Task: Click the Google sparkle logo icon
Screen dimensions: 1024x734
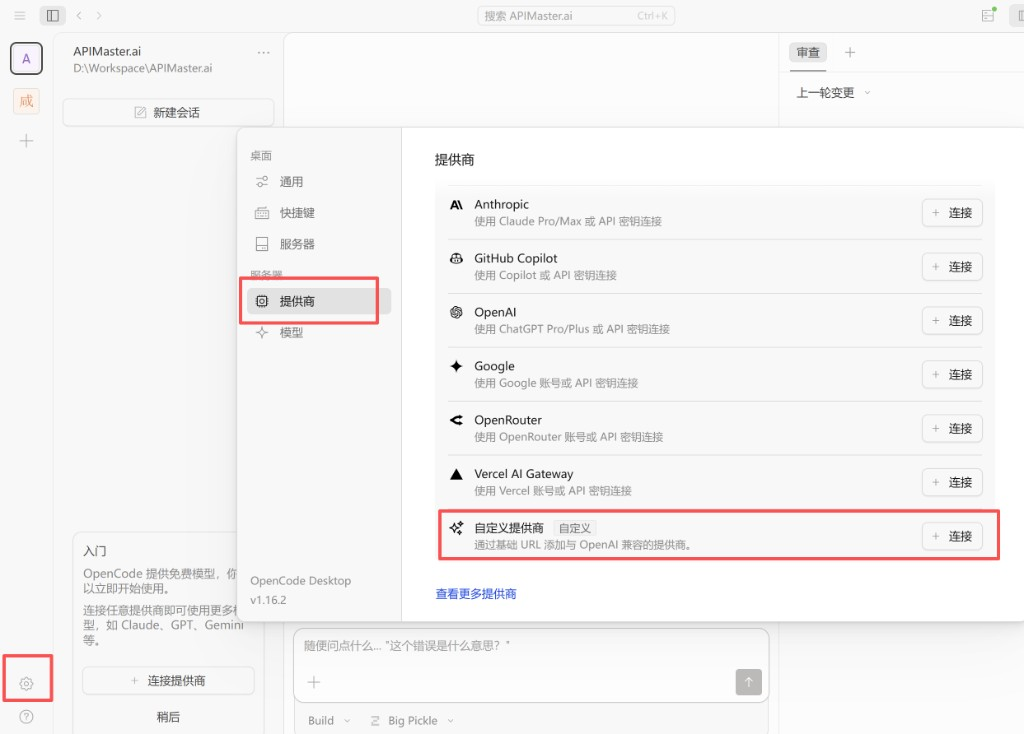Action: (x=456, y=366)
